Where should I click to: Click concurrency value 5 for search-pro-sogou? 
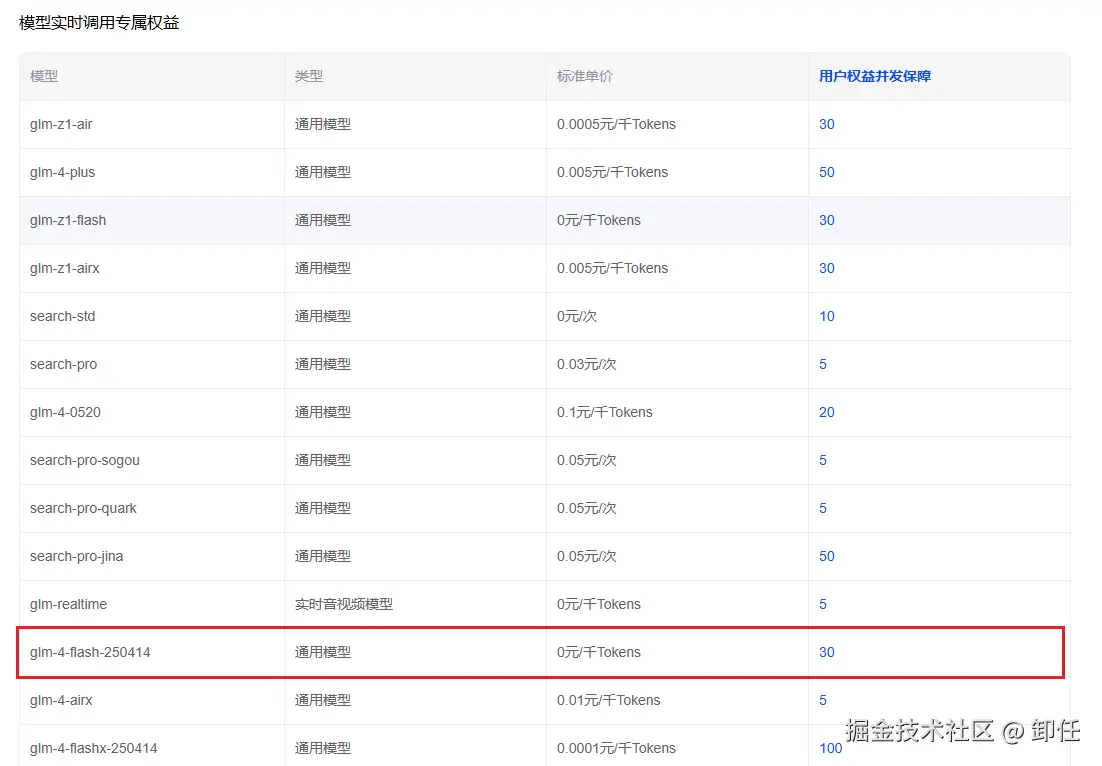823,460
